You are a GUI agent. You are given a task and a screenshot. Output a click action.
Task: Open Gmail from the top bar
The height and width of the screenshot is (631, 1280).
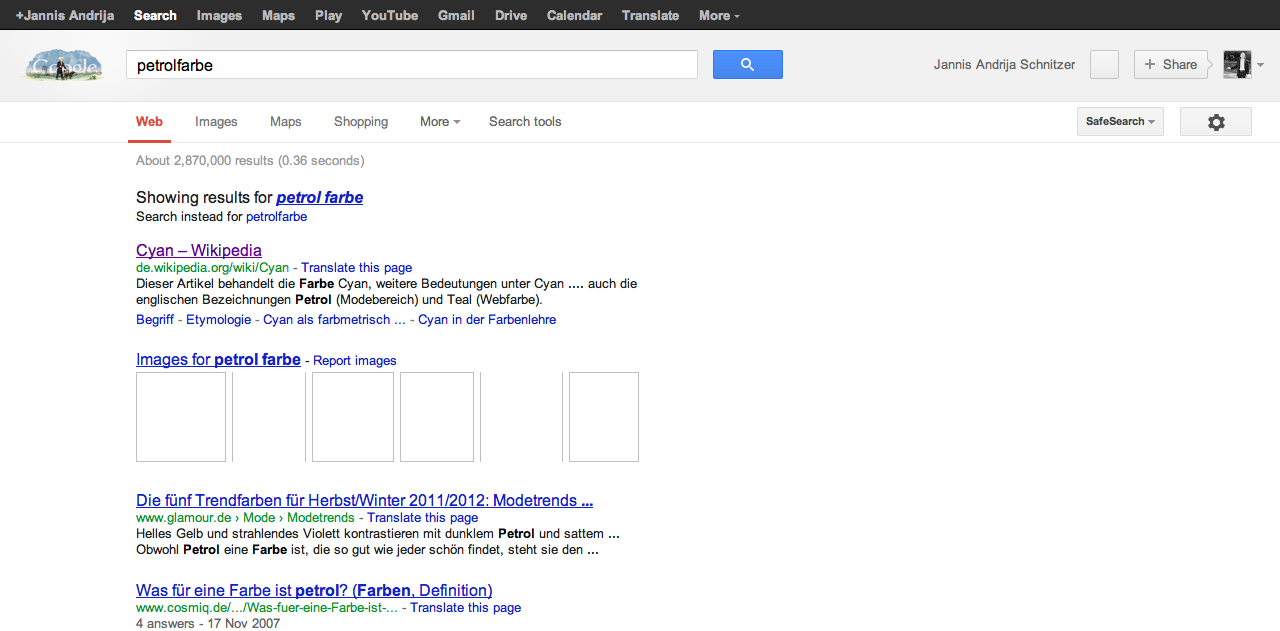pos(456,15)
